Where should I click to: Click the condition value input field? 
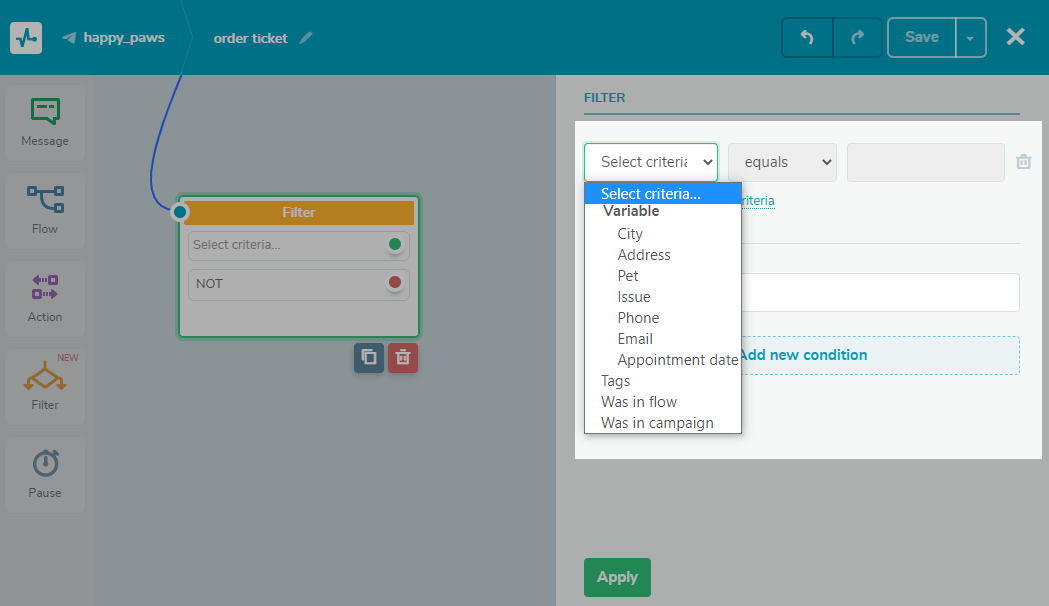925,162
